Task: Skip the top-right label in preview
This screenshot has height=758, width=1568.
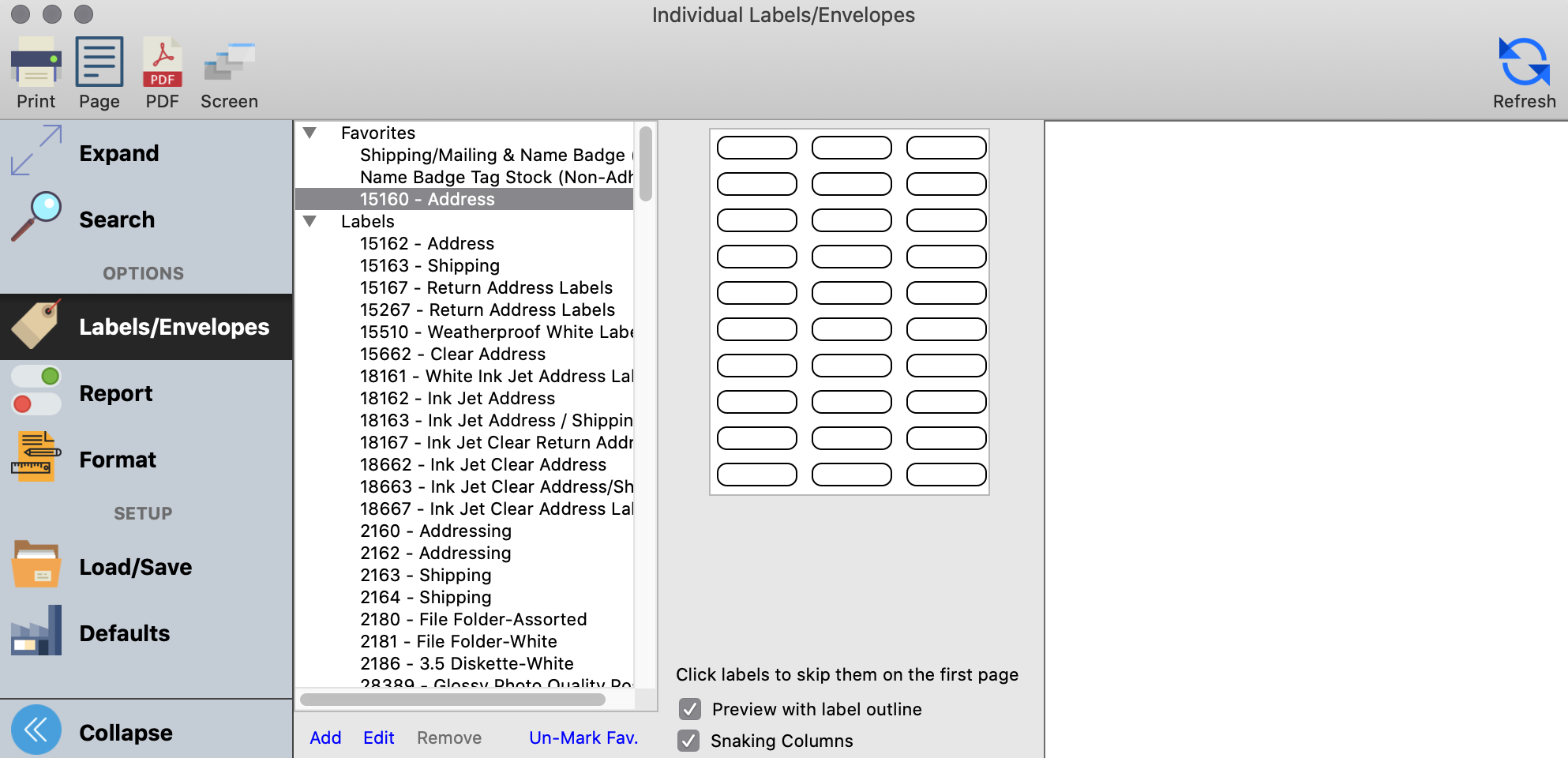Action: tap(947, 148)
